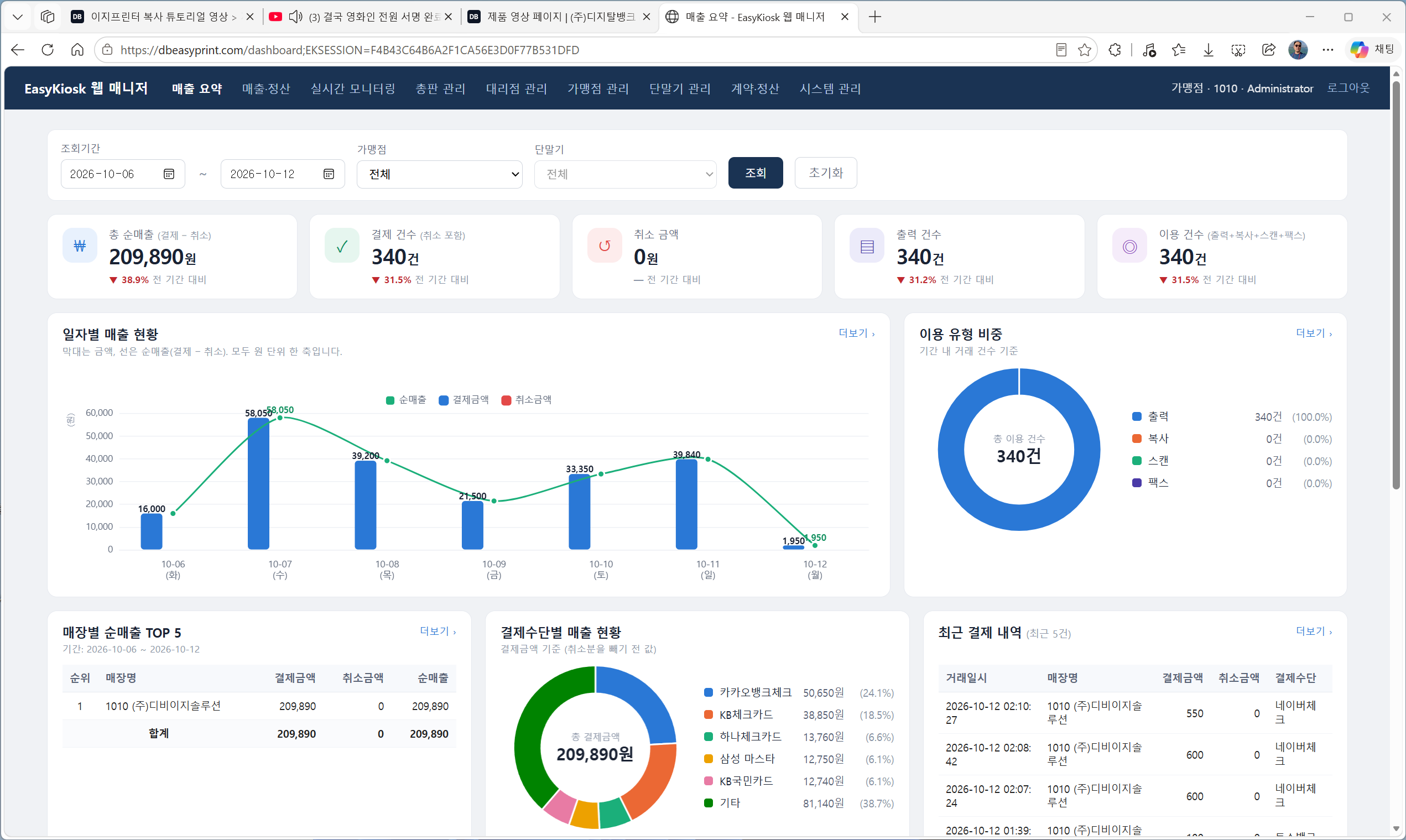The height and width of the screenshot is (840, 1406).
Task: Click the 조회 search button
Action: coord(756,173)
